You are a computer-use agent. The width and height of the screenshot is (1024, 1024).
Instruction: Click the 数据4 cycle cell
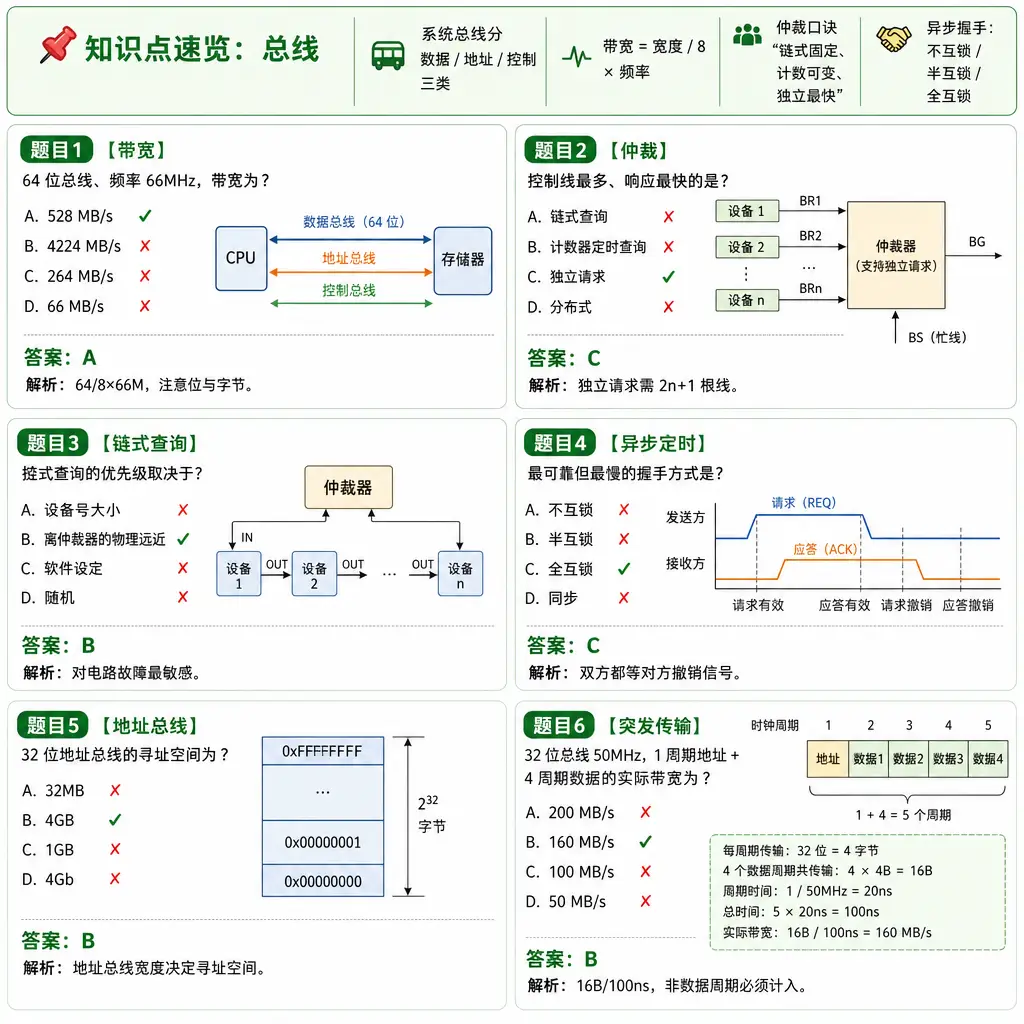point(988,759)
